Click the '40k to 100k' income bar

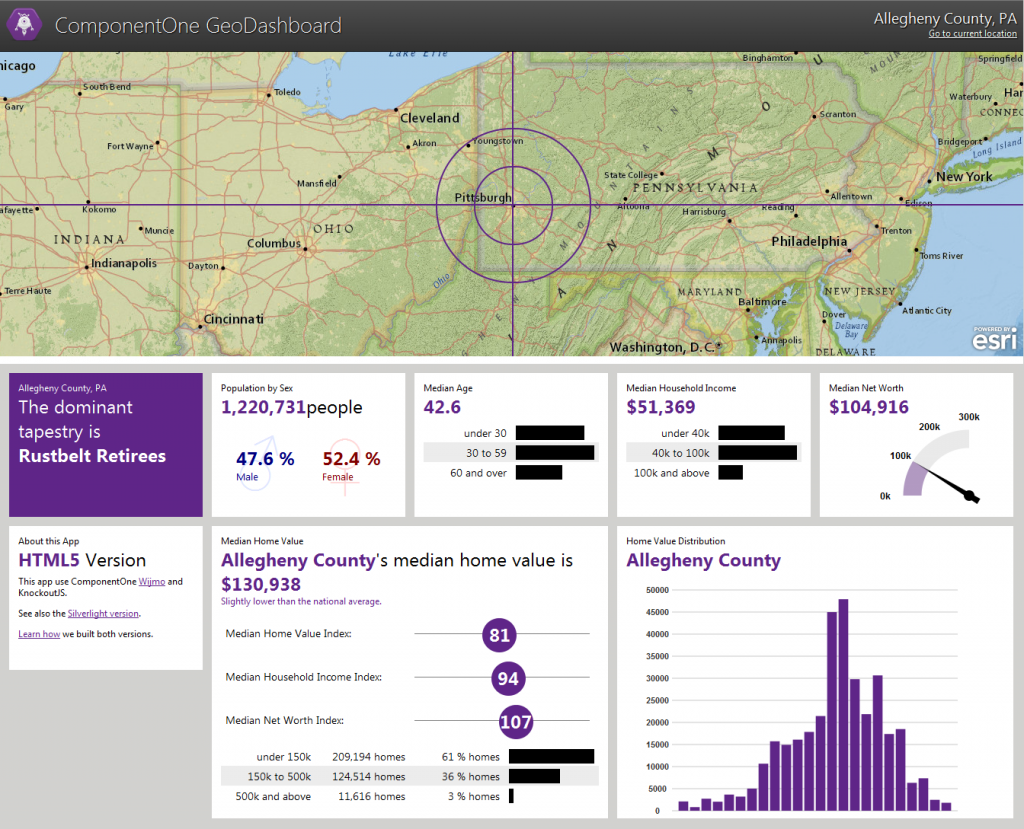point(758,453)
